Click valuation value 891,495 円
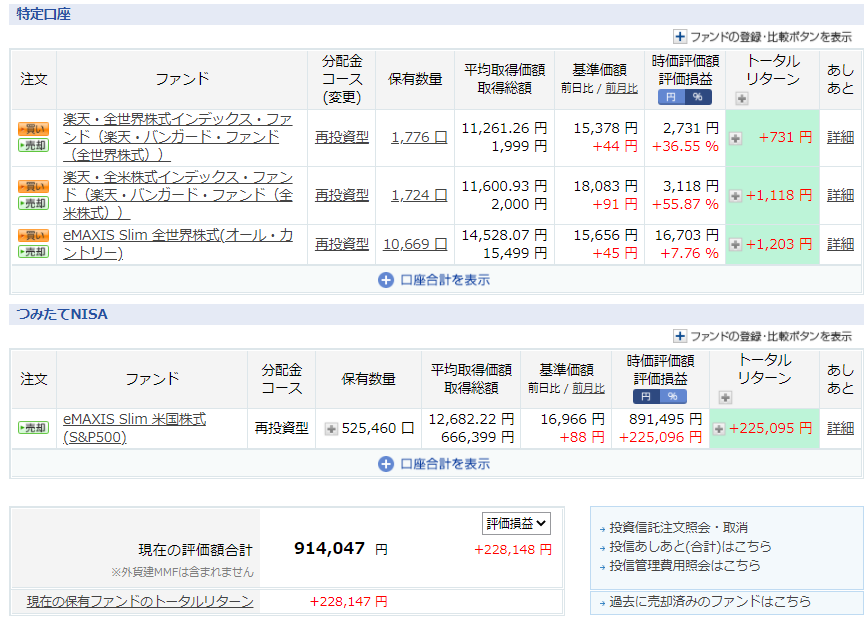The height and width of the screenshot is (617, 864). tap(665, 419)
